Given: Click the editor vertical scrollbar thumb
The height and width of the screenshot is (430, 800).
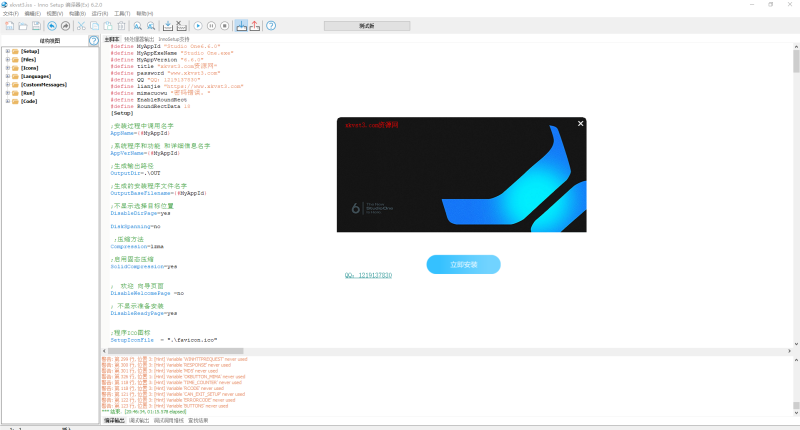Looking at the screenshot, I should tap(796, 62).
